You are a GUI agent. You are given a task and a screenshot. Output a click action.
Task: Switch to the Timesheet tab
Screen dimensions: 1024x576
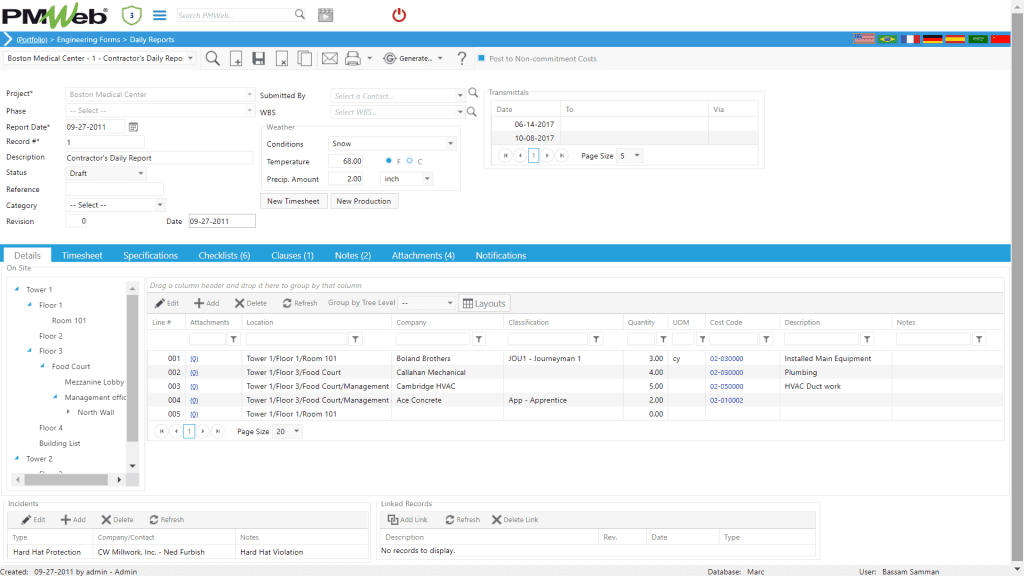coord(82,255)
